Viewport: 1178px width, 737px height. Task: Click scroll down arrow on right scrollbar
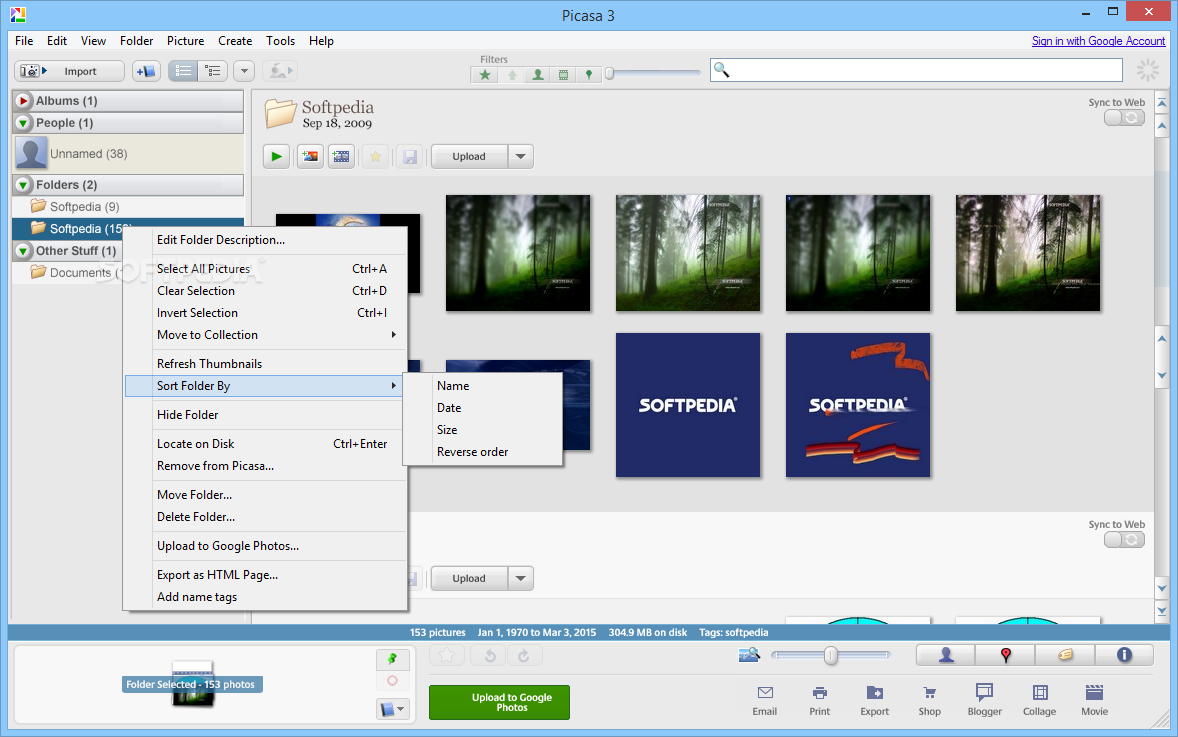pos(1162,589)
